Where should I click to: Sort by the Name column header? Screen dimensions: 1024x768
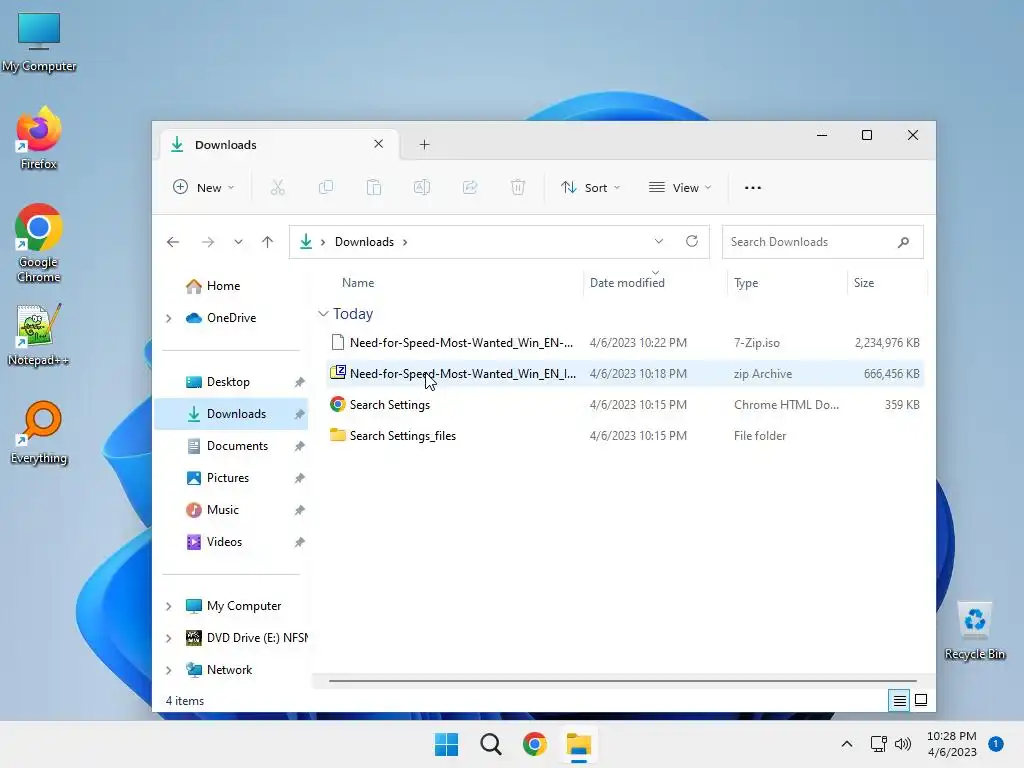pyautogui.click(x=358, y=283)
